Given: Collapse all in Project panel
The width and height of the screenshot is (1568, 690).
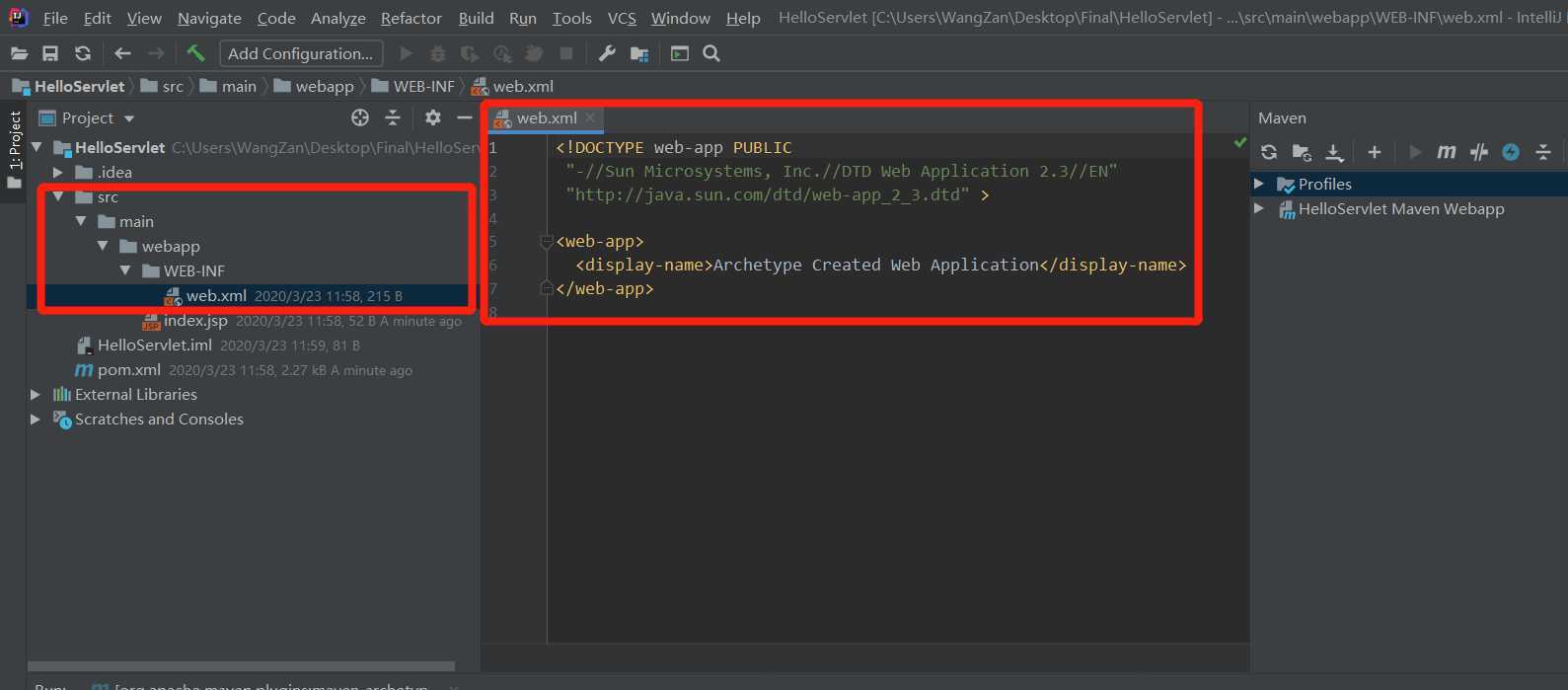Looking at the screenshot, I should pos(393,117).
